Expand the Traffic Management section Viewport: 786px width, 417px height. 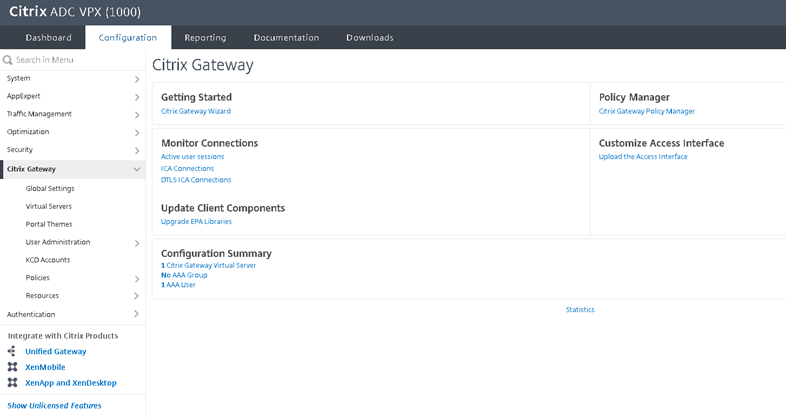coord(137,114)
